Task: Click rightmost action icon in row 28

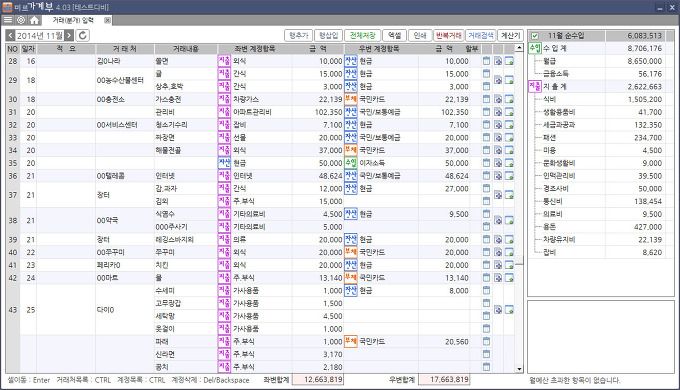Action: (509, 61)
